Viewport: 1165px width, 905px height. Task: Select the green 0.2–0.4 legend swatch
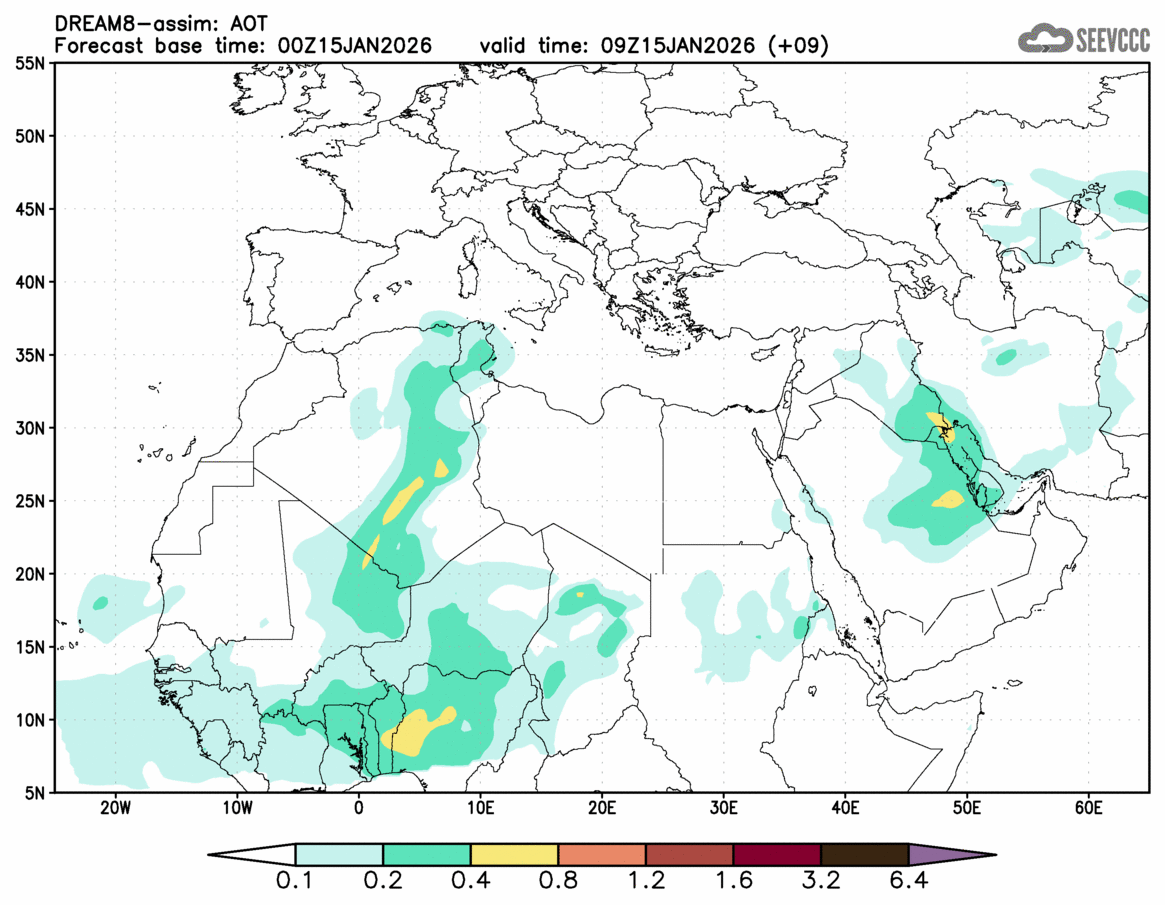click(x=427, y=855)
